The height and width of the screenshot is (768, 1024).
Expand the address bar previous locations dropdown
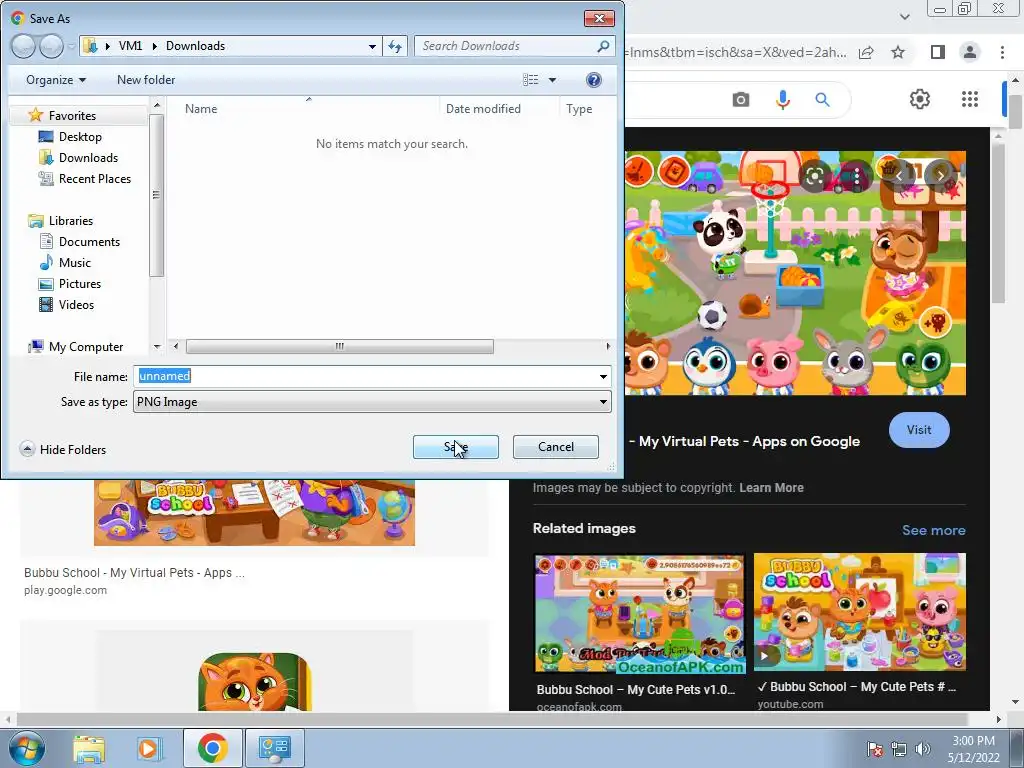tap(372, 46)
